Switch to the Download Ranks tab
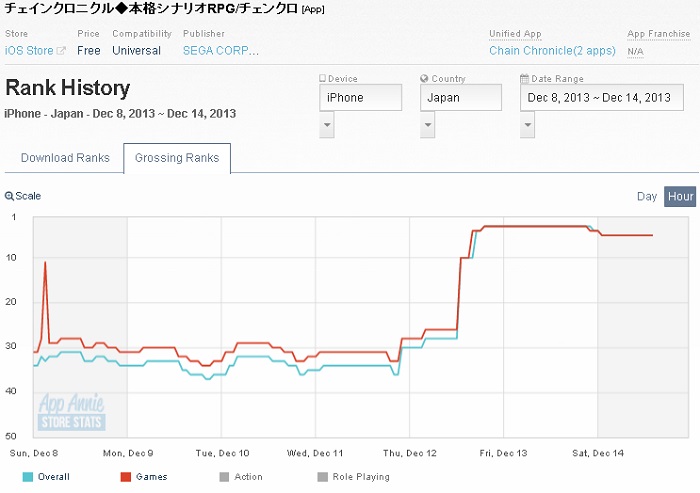This screenshot has height=493, width=700. [65, 158]
